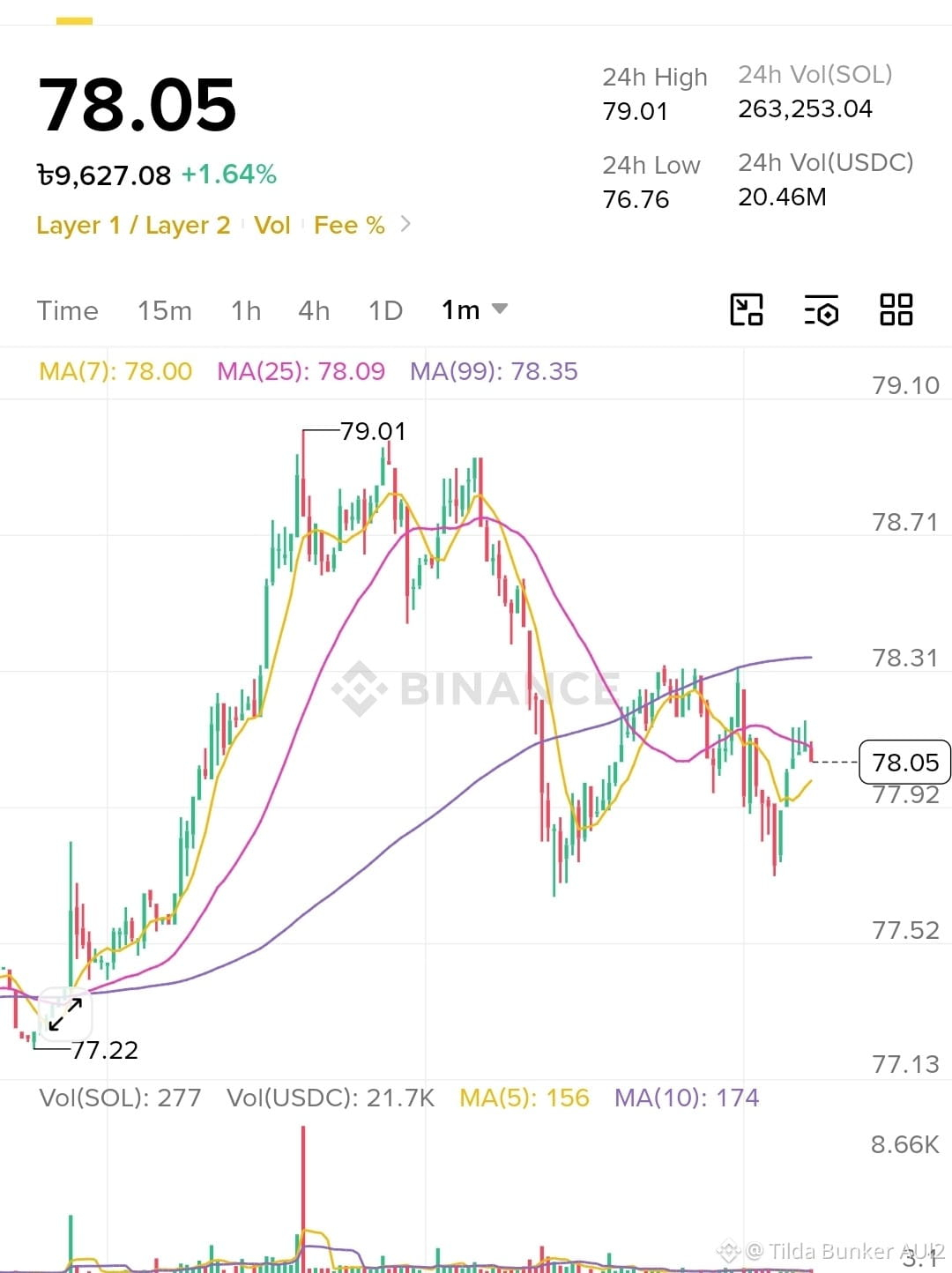The height and width of the screenshot is (1273, 952).
Task: Open the Fee % tag link
Action: pyautogui.click(x=349, y=226)
